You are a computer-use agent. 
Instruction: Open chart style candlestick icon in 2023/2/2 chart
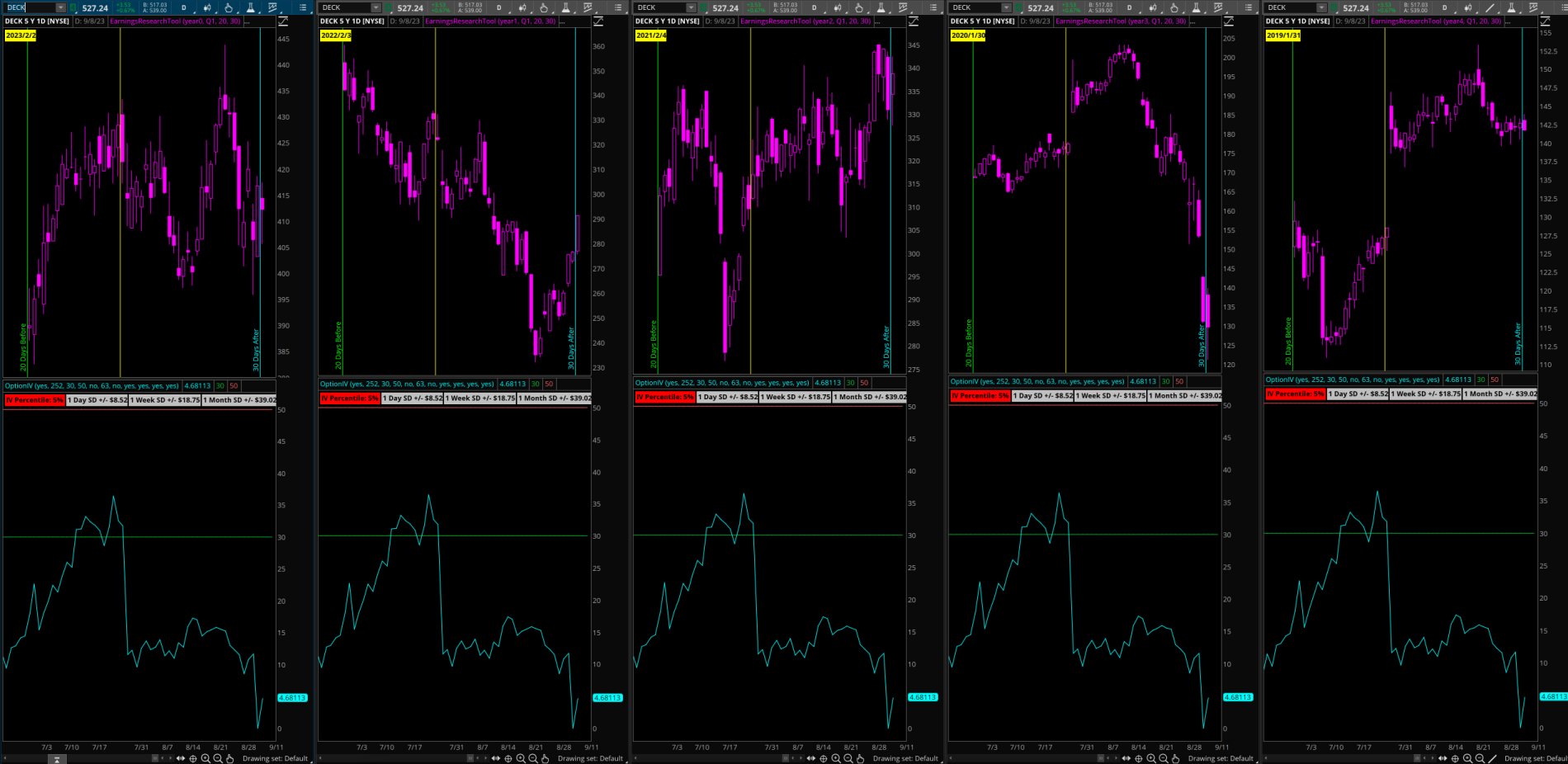[207, 7]
